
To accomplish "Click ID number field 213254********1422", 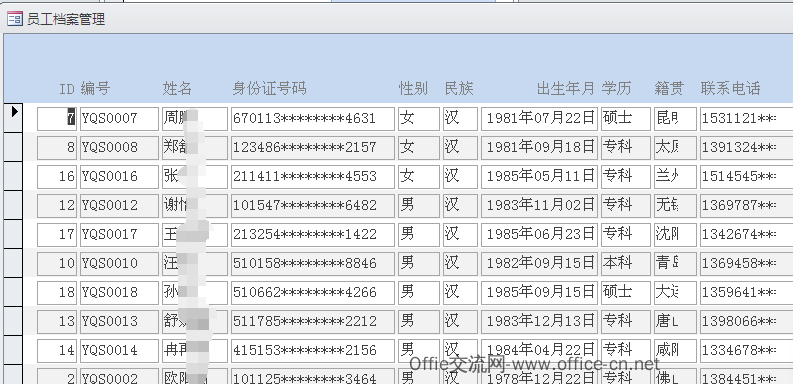I will pyautogui.click(x=313, y=235).
